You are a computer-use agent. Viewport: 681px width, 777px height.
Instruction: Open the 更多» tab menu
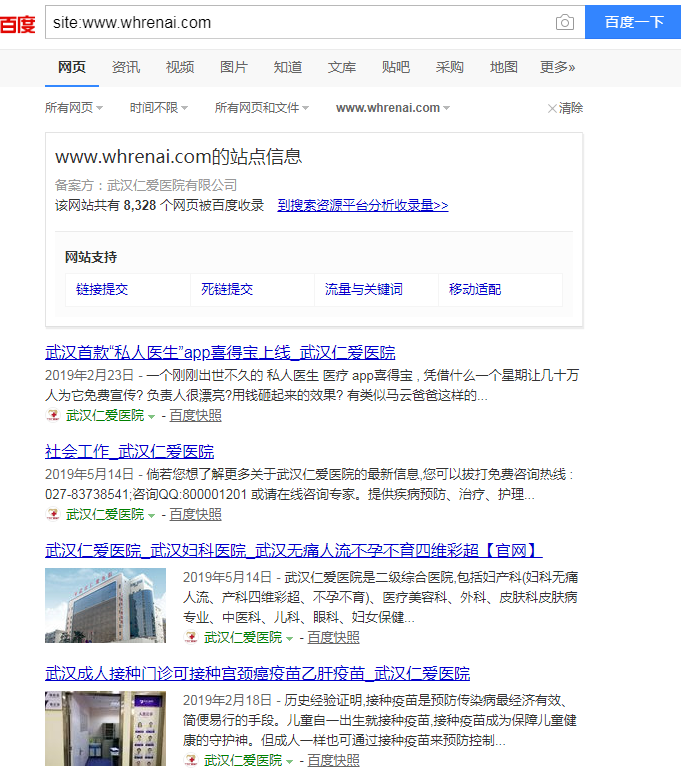pos(558,67)
